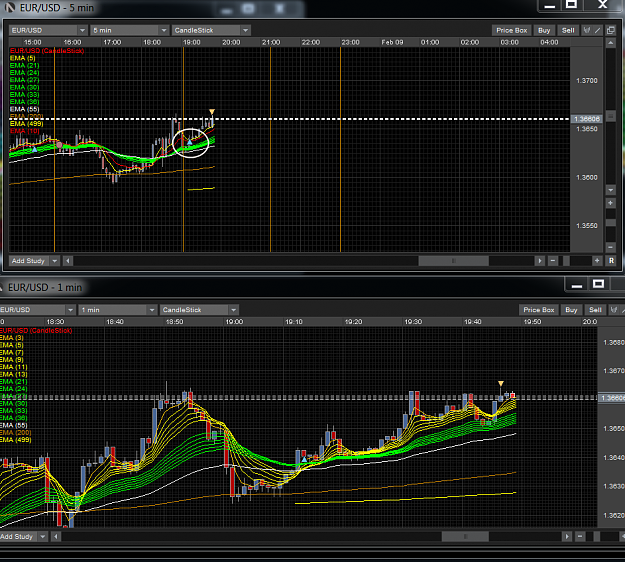The image size is (625, 562).
Task: Click the blue up-triangle marker on 1 min chart
Action: [304, 460]
